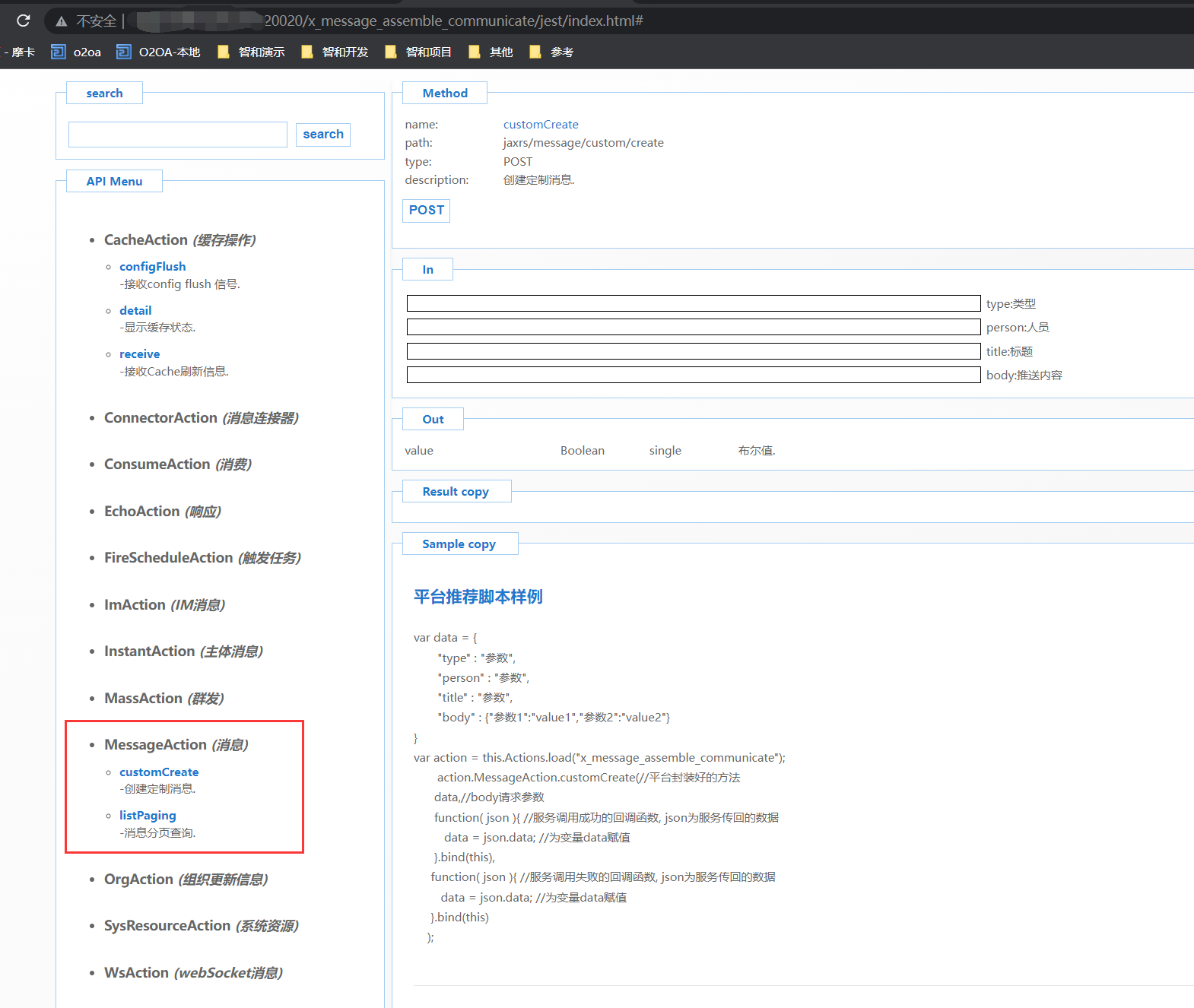The image size is (1194, 1008).
Task: Expand the ConsumeAction menu group
Action: coord(178,464)
